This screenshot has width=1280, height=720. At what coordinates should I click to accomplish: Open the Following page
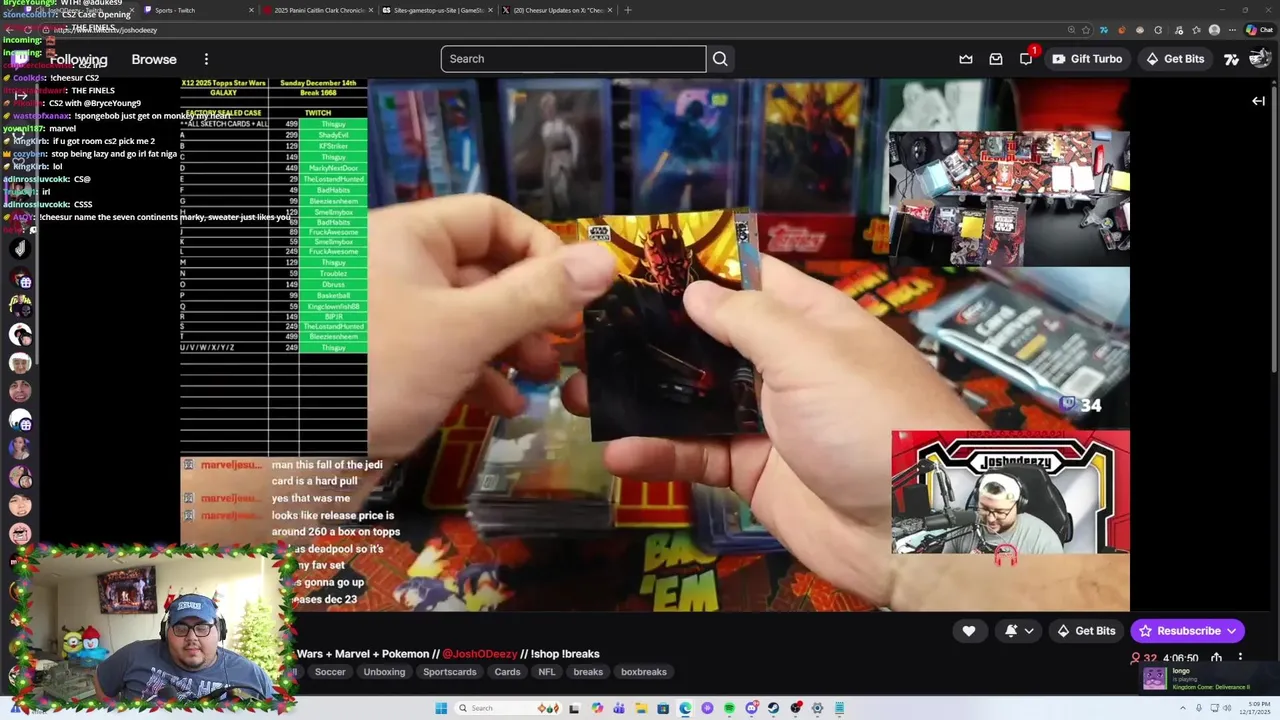pos(78,59)
